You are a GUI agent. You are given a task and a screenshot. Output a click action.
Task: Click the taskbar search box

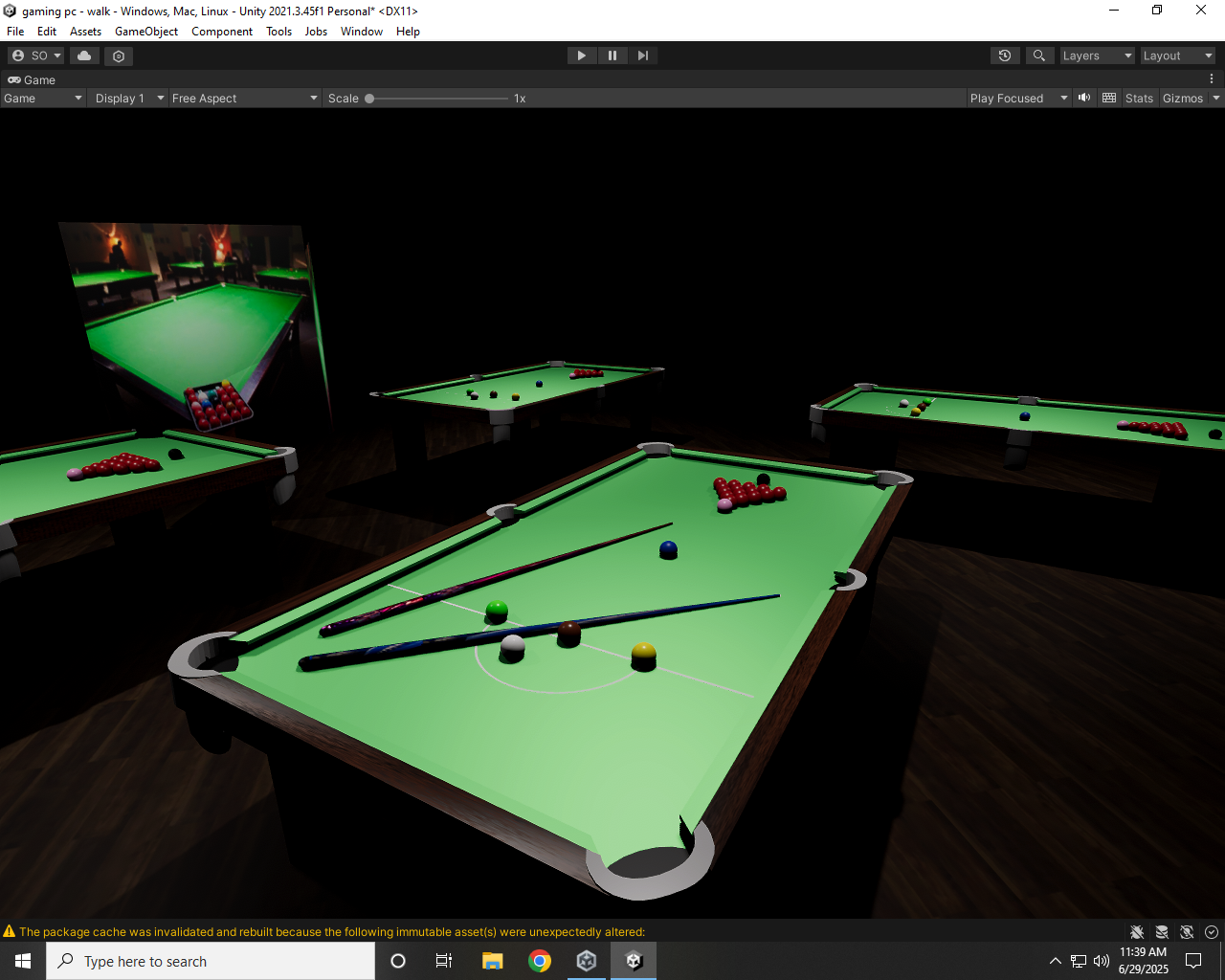pos(211,961)
